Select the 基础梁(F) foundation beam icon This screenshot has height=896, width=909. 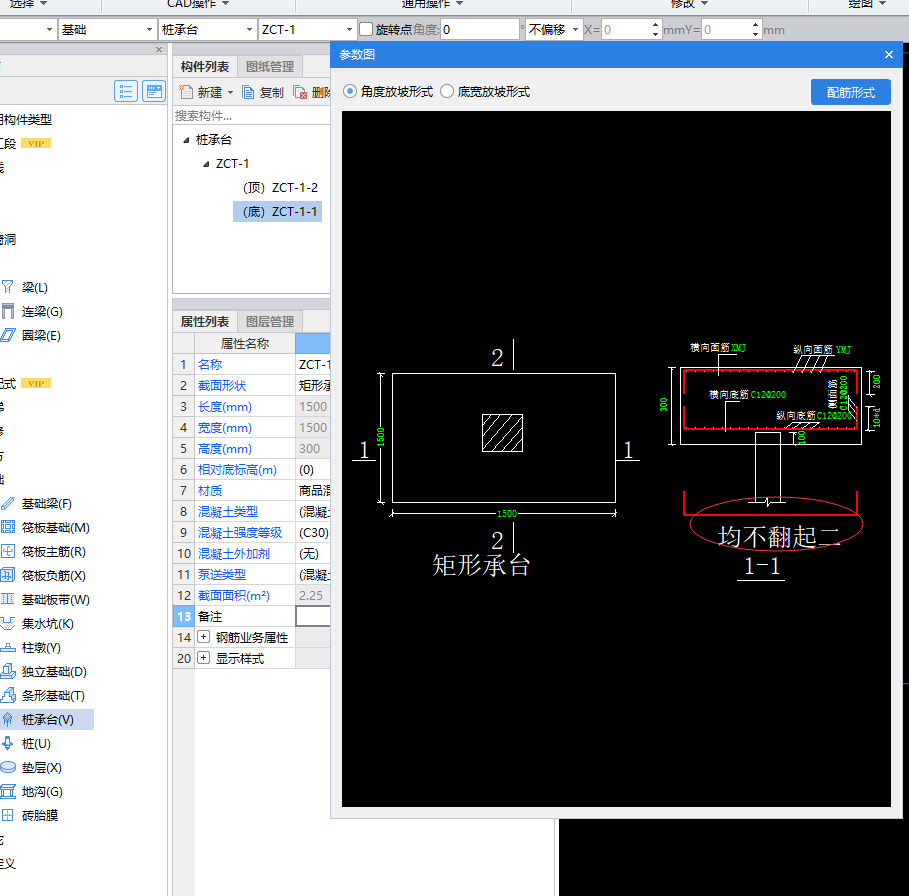[x=8, y=503]
